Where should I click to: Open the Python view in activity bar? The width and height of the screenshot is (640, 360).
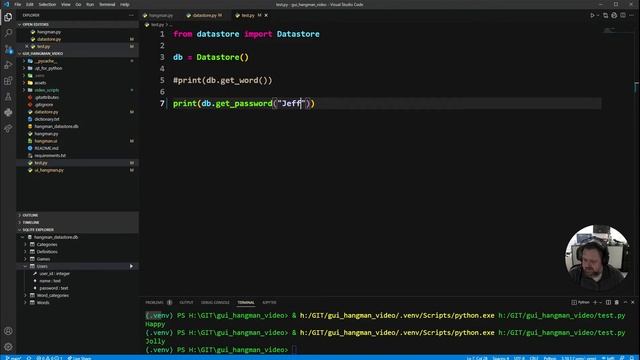[x=8, y=113]
